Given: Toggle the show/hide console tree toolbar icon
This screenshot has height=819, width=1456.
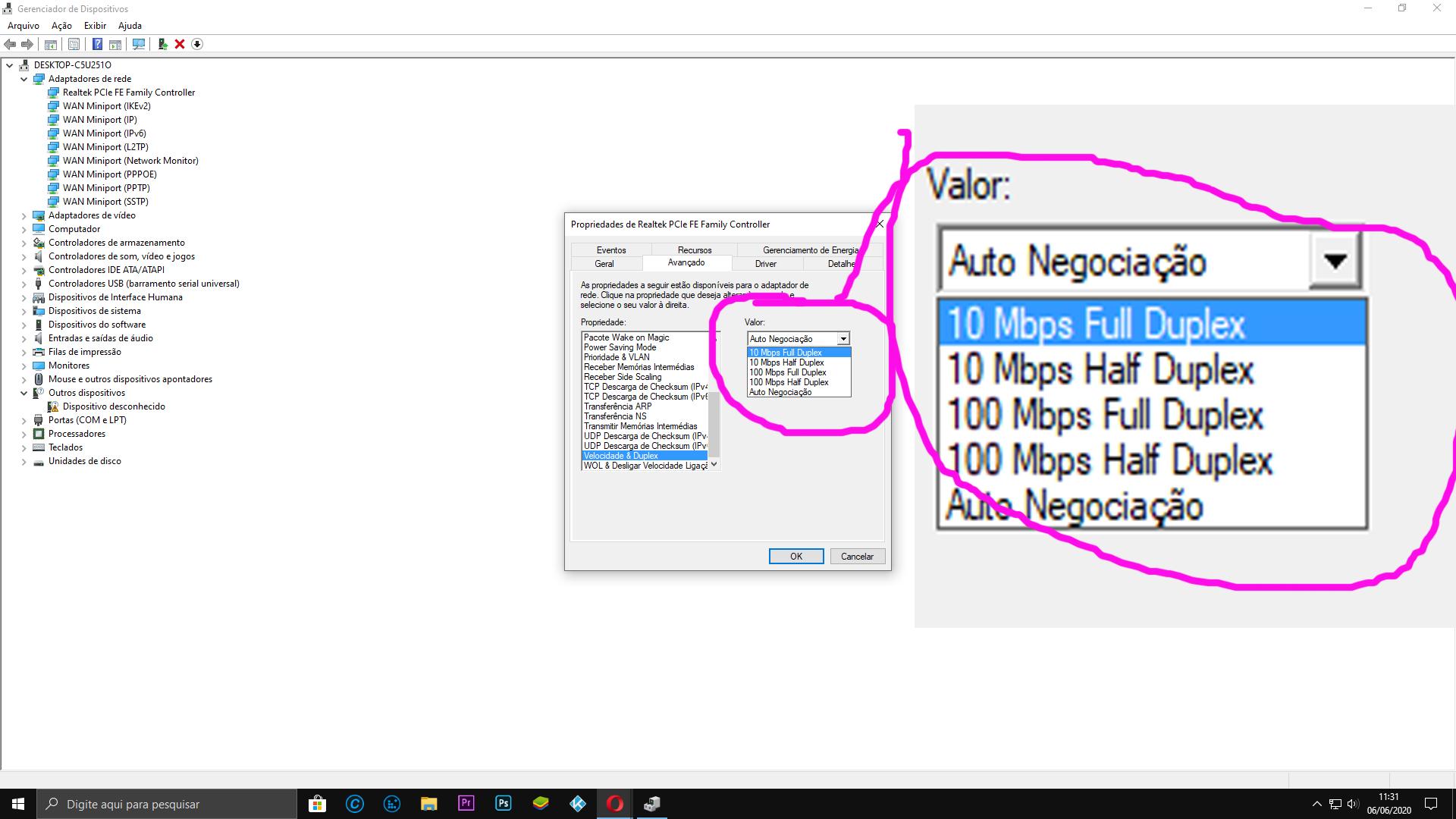Looking at the screenshot, I should tap(51, 44).
